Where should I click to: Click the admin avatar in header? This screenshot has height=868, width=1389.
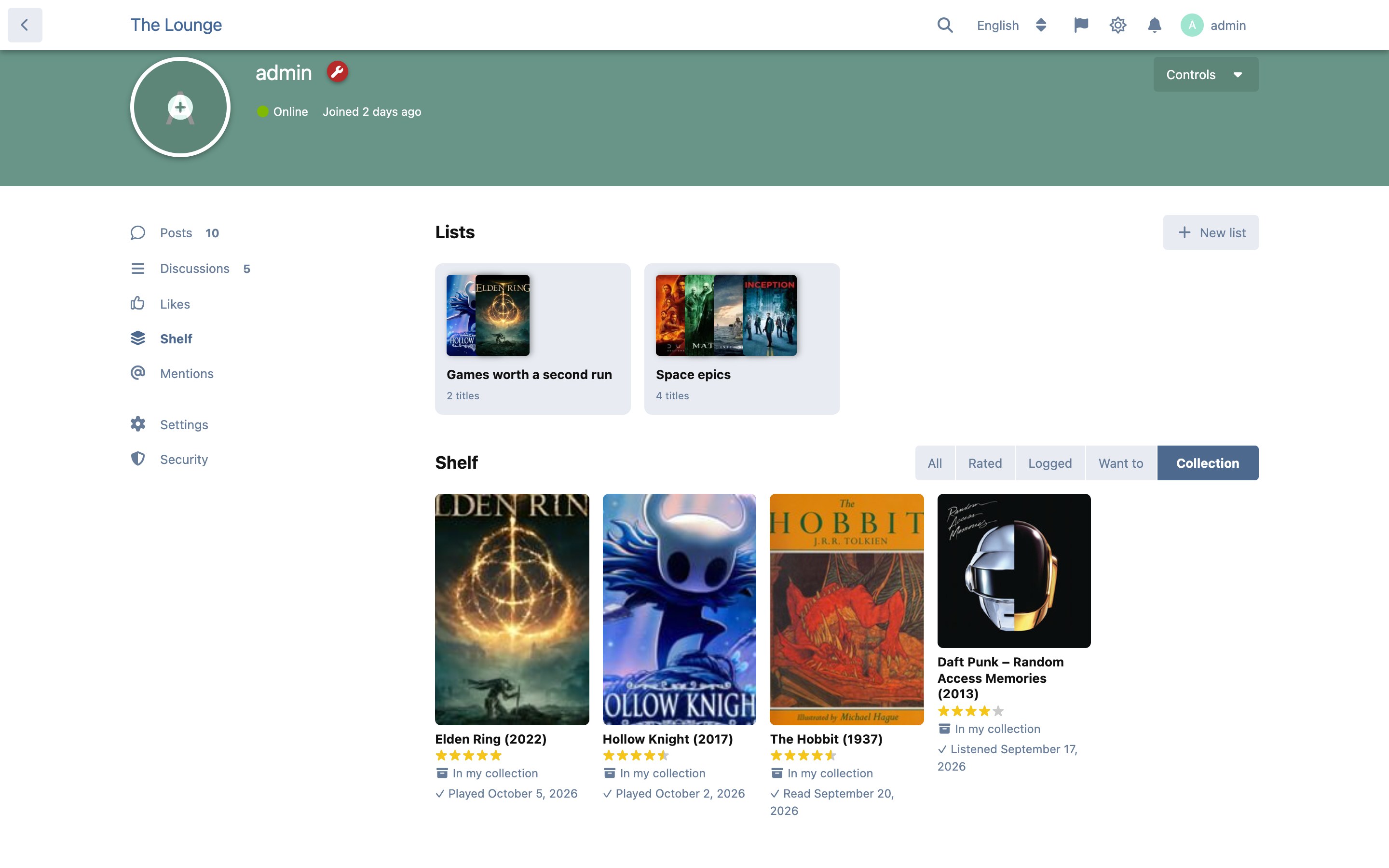[x=1192, y=25]
